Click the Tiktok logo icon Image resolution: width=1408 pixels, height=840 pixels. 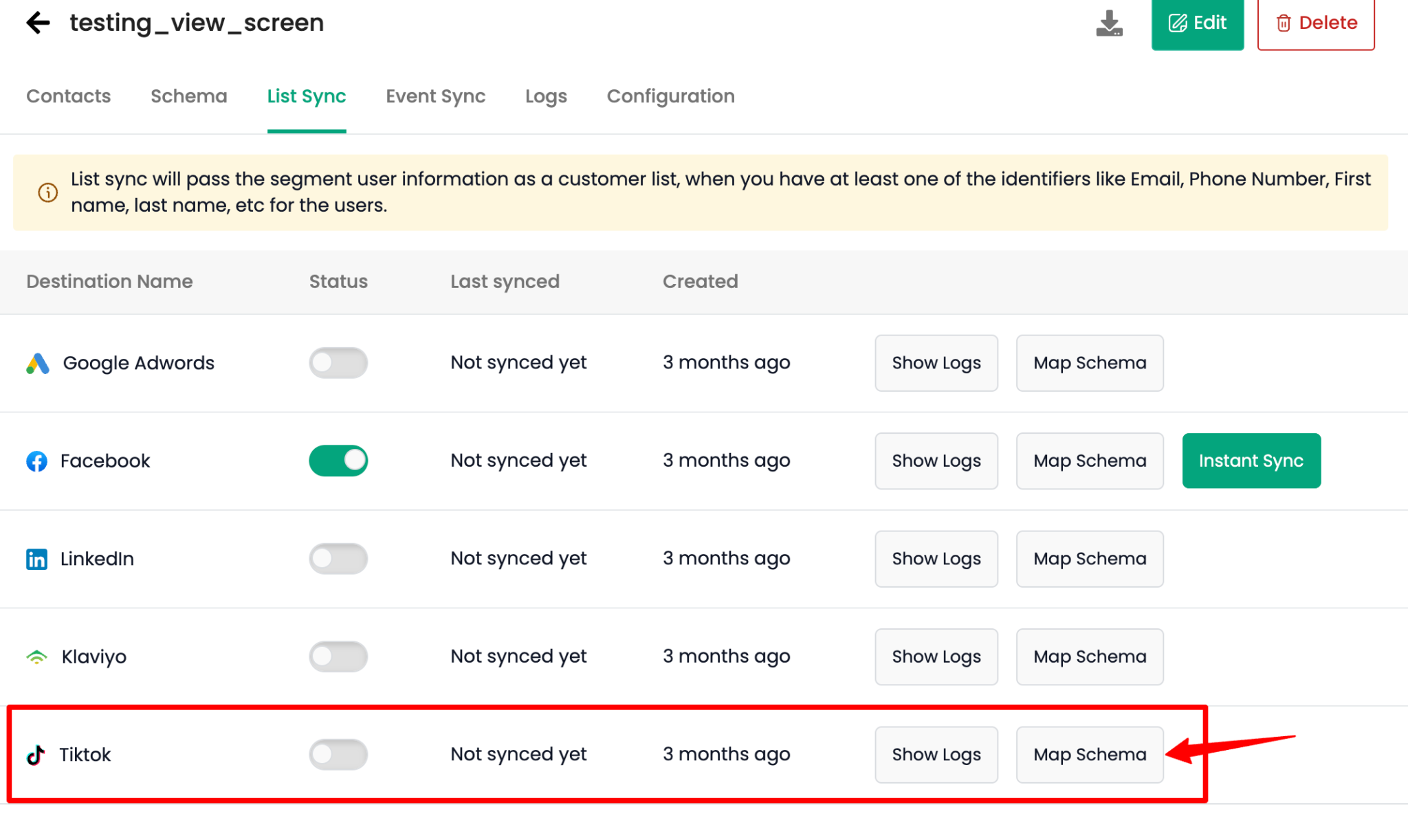[36, 755]
